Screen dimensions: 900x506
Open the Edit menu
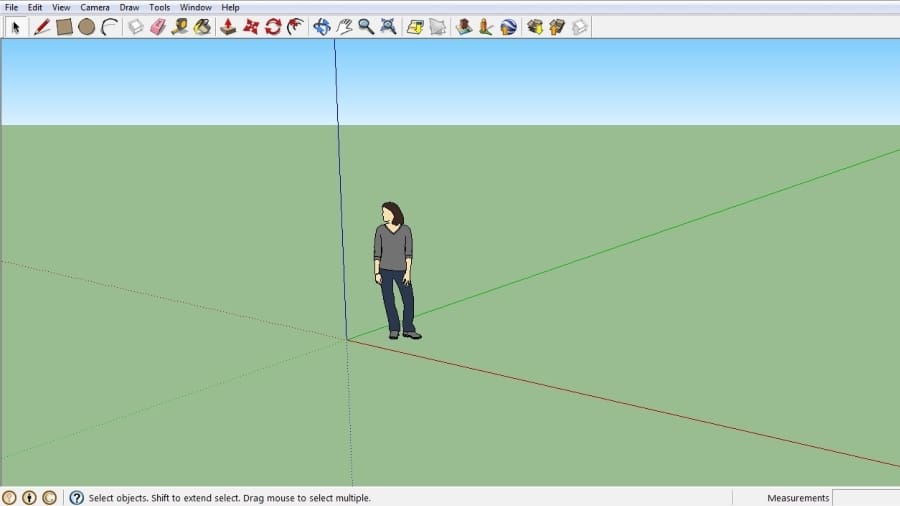click(35, 7)
